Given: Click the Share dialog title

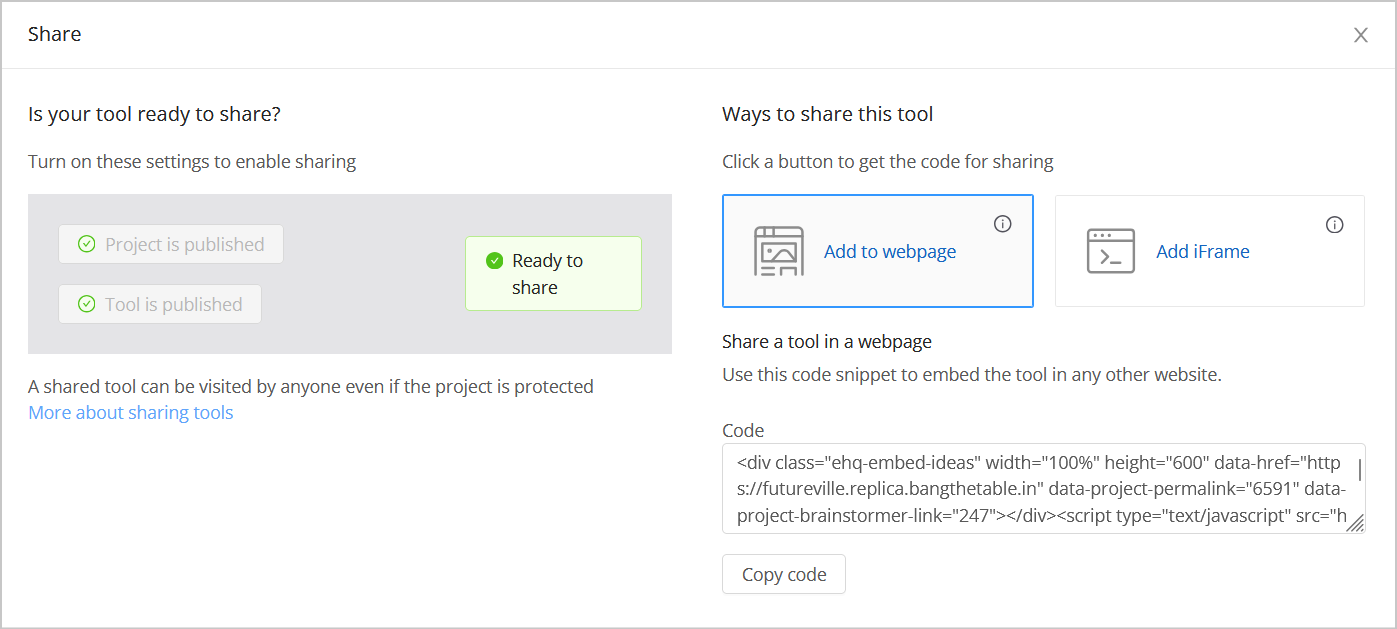Looking at the screenshot, I should [x=55, y=34].
